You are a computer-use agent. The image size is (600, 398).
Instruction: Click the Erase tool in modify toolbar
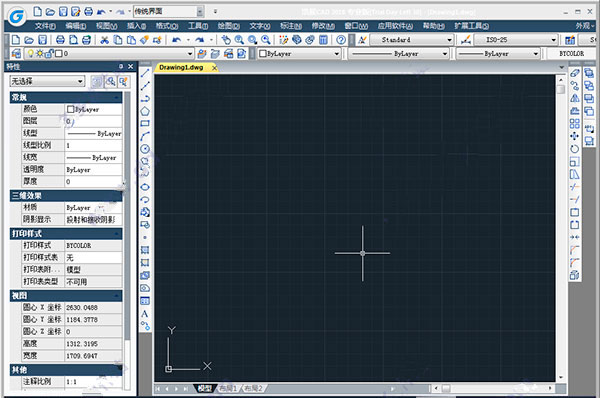click(x=575, y=73)
